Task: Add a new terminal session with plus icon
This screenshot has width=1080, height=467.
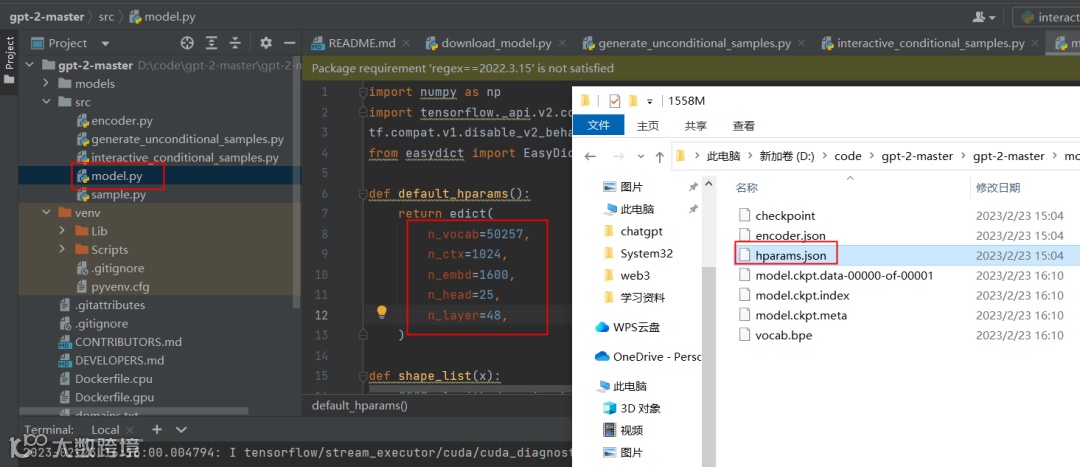Action: 156,429
